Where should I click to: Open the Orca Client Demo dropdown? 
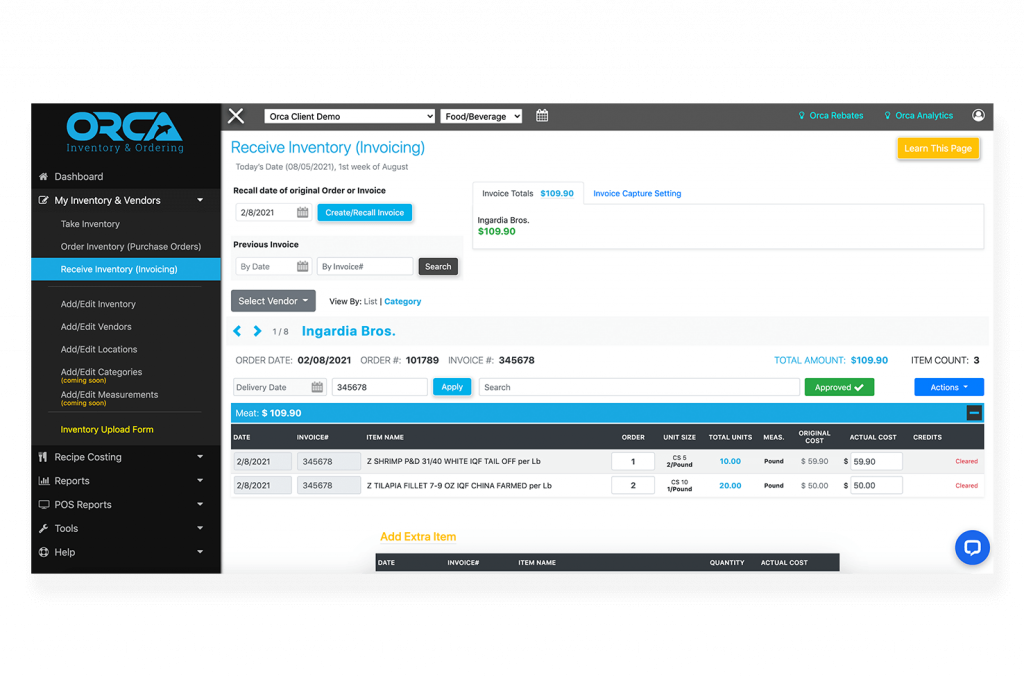coord(349,115)
